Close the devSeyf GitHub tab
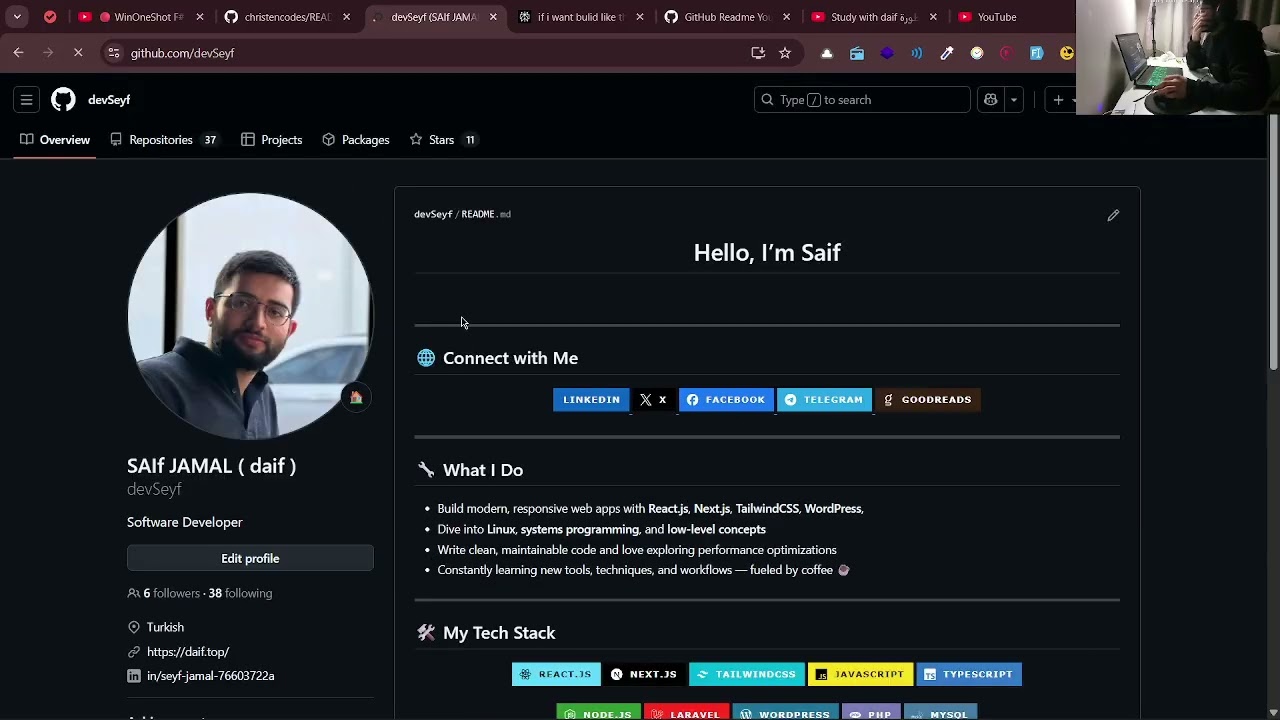The image size is (1280, 720). [493, 17]
